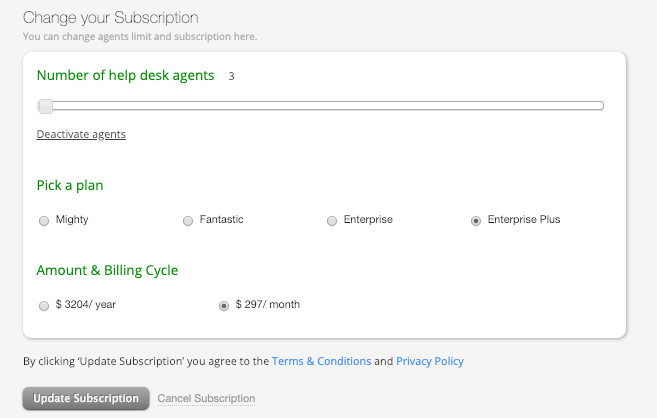This screenshot has width=657, height=418.
Task: Click the help desk agents slider handle
Action: click(x=45, y=106)
